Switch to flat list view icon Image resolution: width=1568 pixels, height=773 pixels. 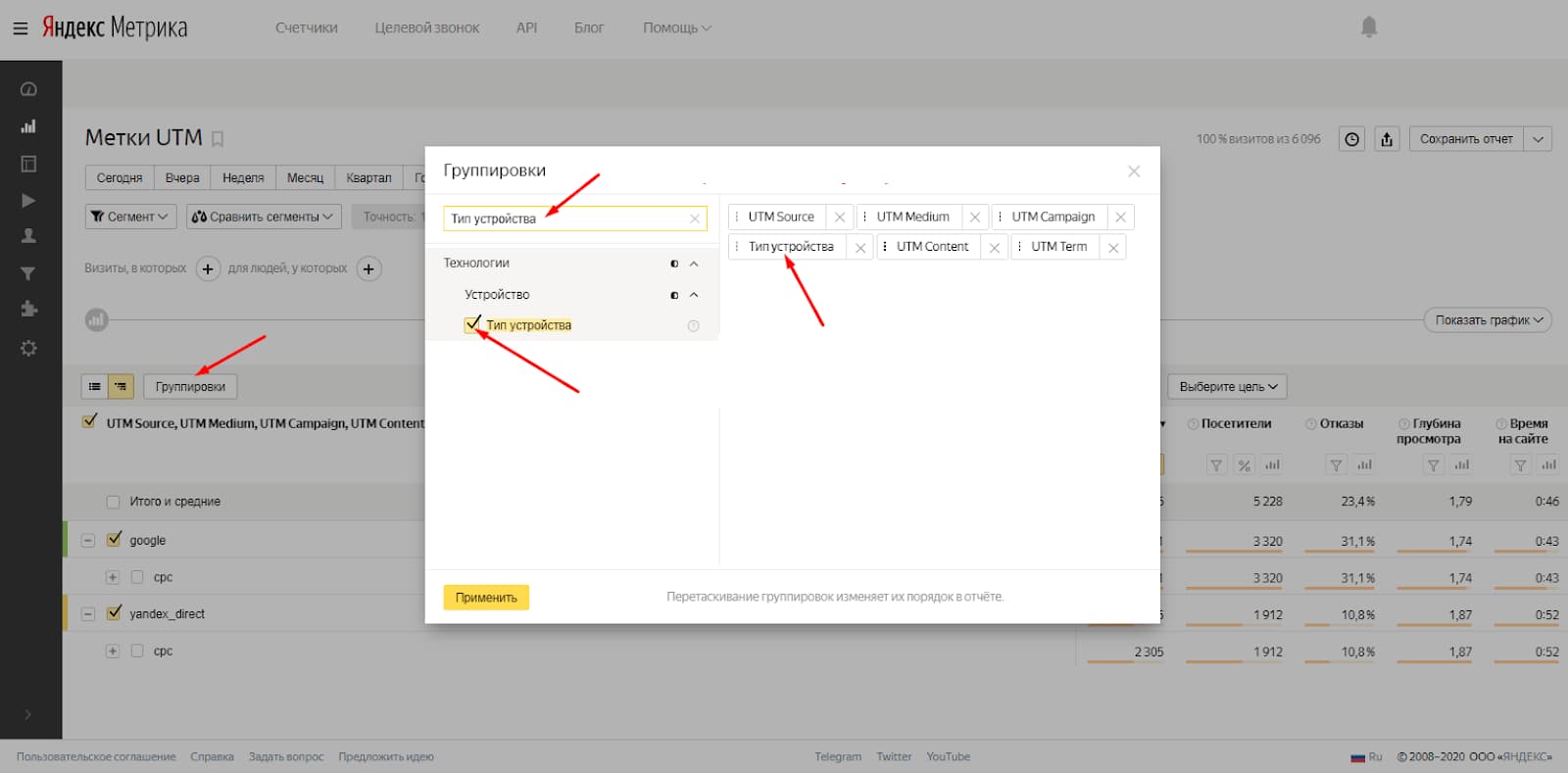[x=94, y=386]
